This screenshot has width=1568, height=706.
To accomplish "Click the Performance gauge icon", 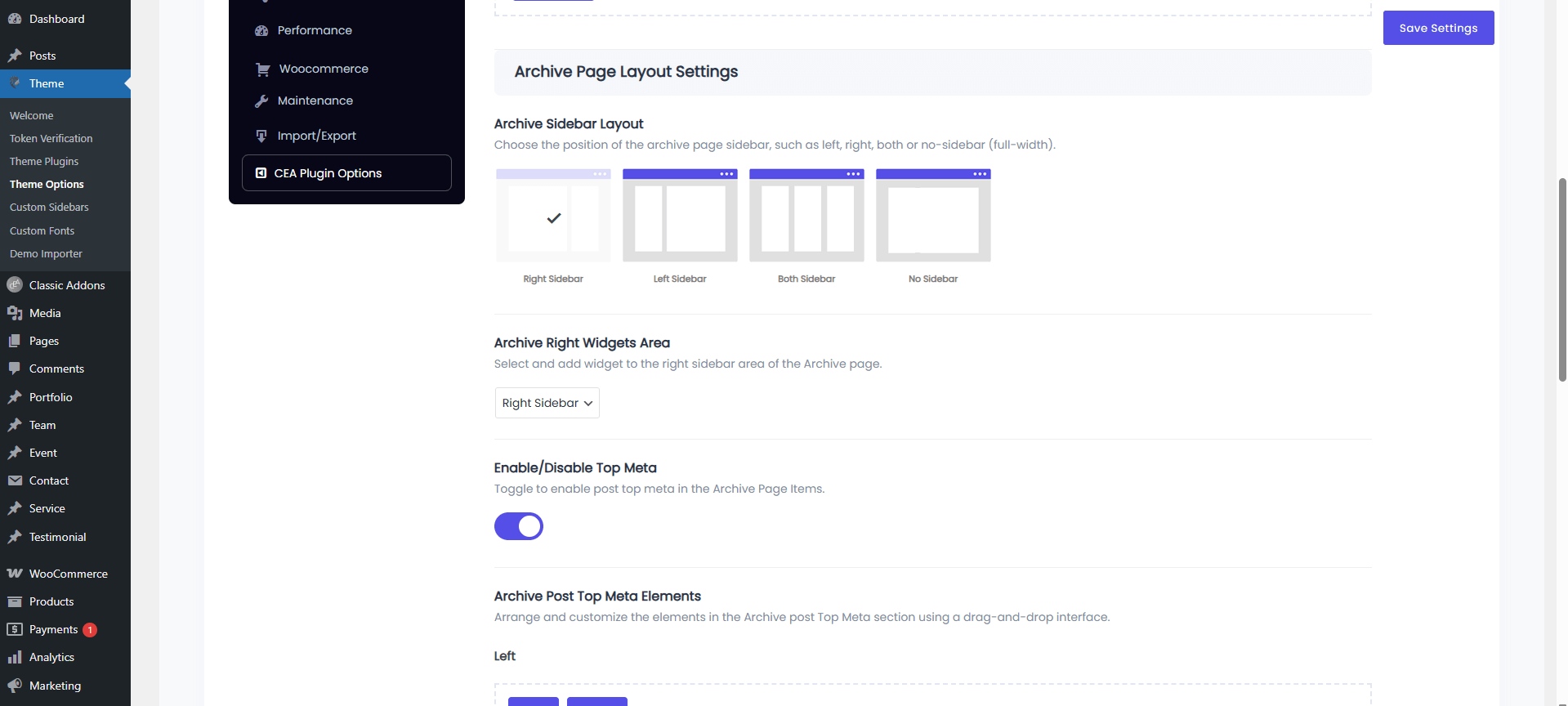I will (x=261, y=31).
